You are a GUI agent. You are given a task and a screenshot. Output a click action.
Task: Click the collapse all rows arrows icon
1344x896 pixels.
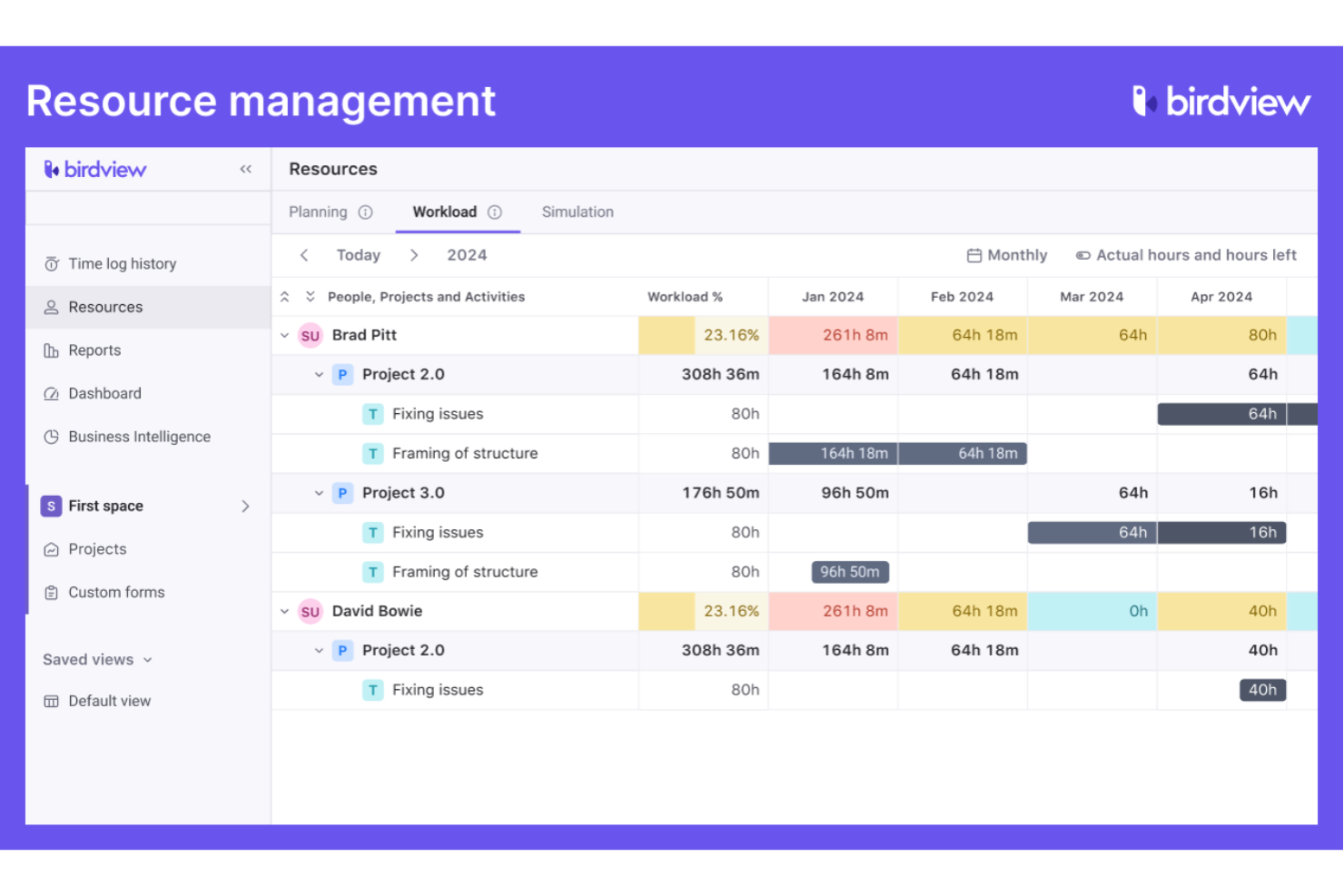click(285, 297)
